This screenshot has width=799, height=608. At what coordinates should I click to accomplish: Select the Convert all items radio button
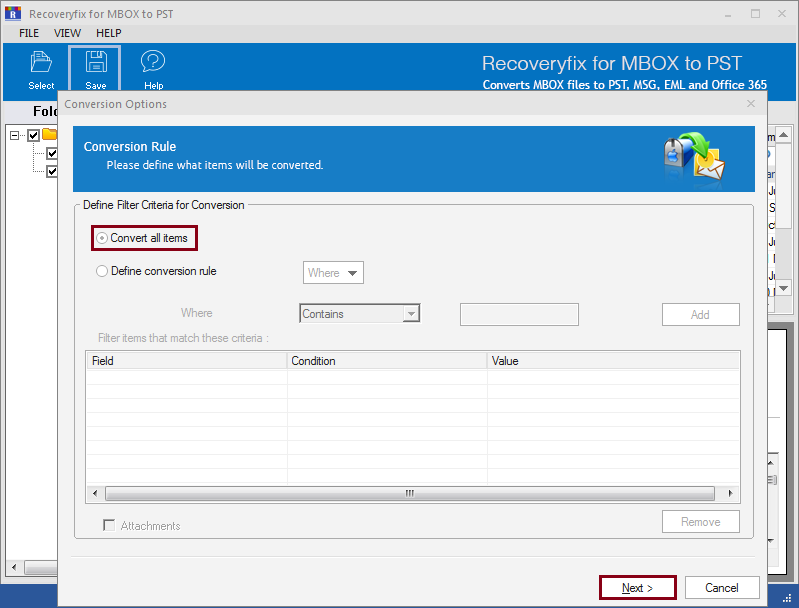(x=102, y=238)
